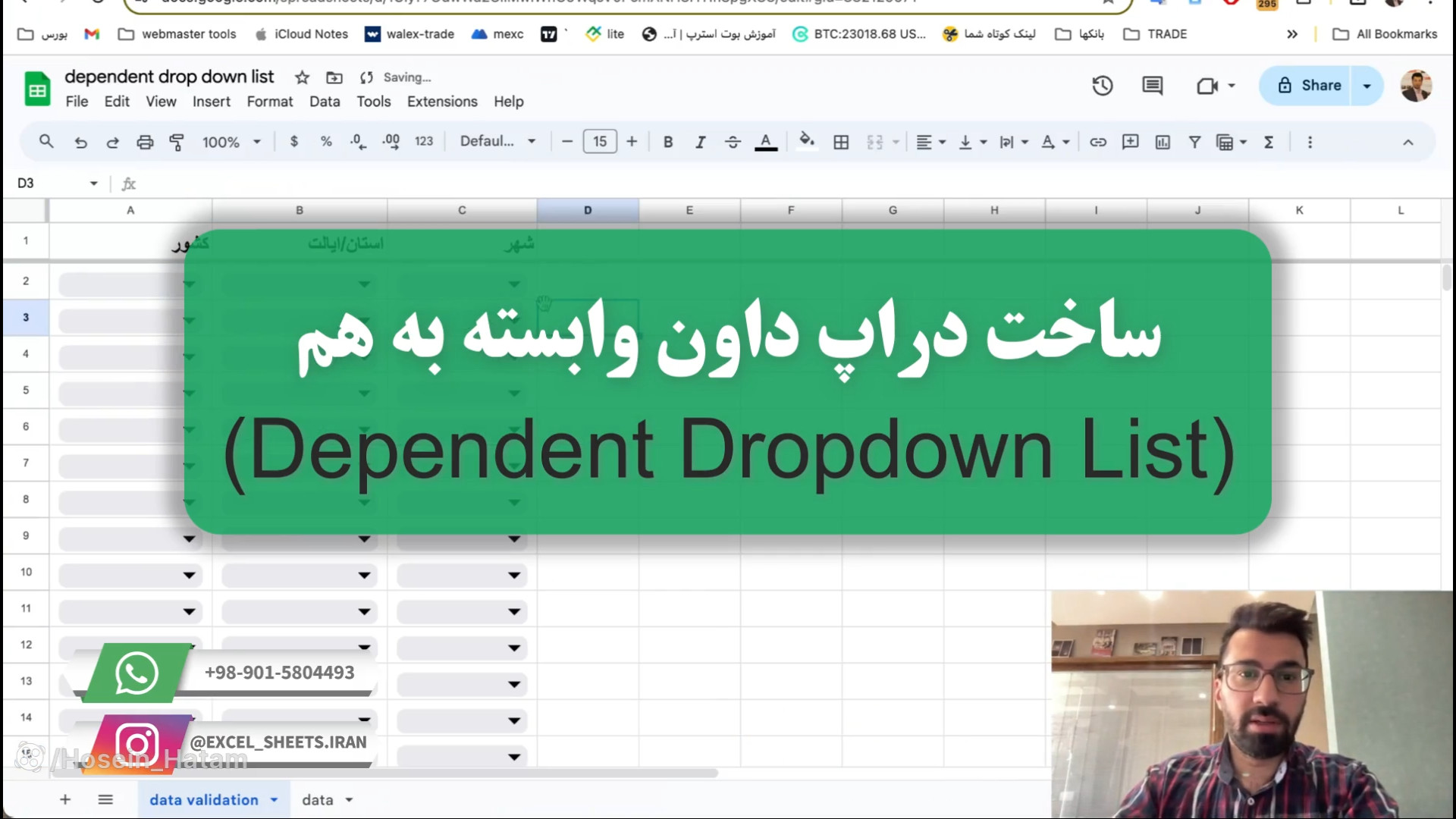Select column K header
The height and width of the screenshot is (819, 1456).
pyautogui.click(x=1299, y=210)
